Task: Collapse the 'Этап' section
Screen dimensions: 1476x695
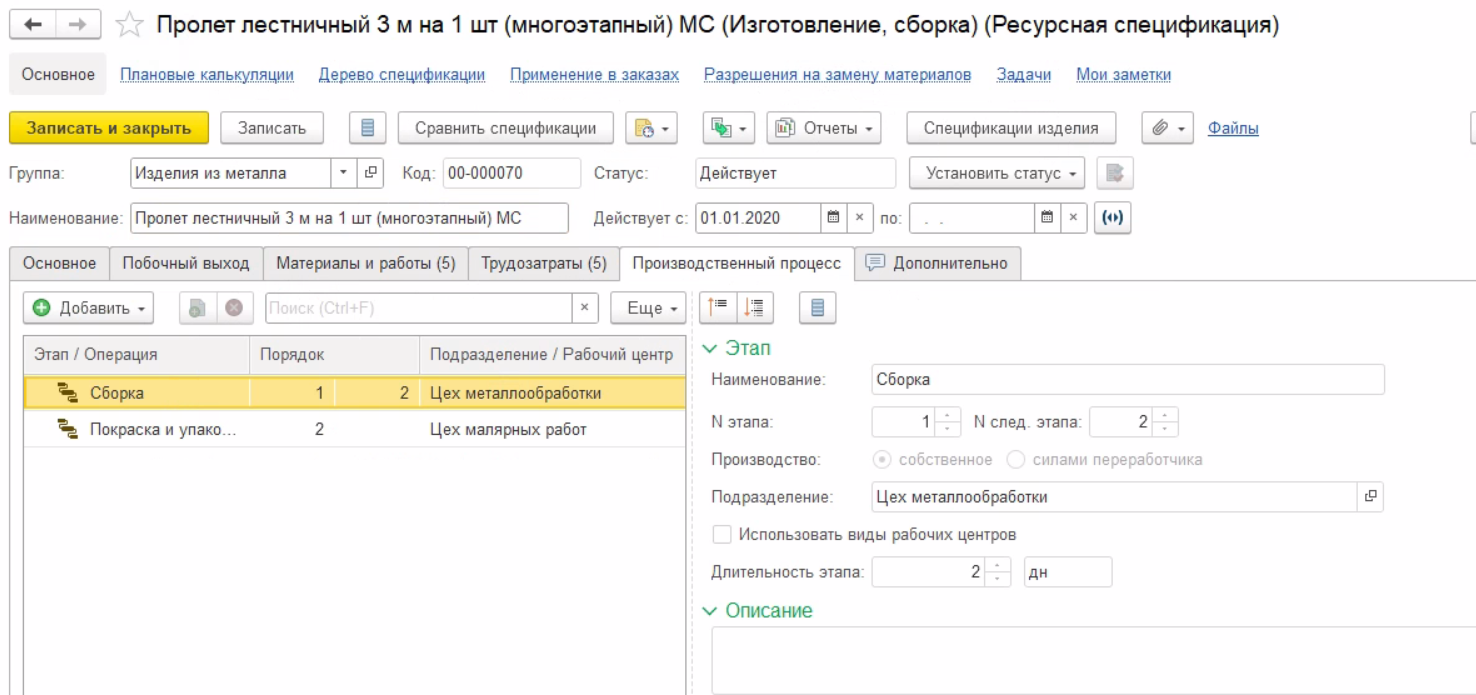Action: click(x=710, y=349)
